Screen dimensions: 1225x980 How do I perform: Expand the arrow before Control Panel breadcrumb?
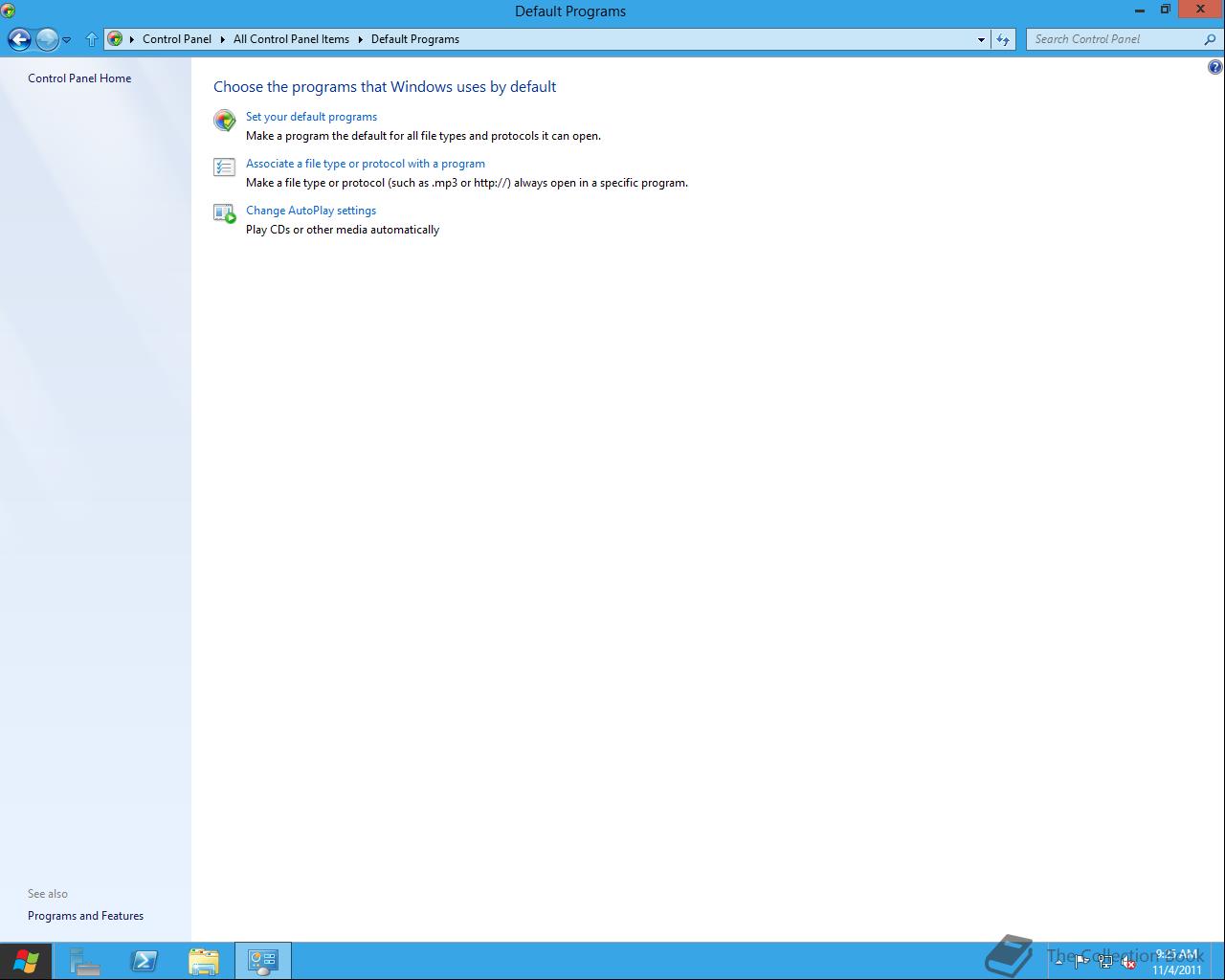click(x=132, y=39)
